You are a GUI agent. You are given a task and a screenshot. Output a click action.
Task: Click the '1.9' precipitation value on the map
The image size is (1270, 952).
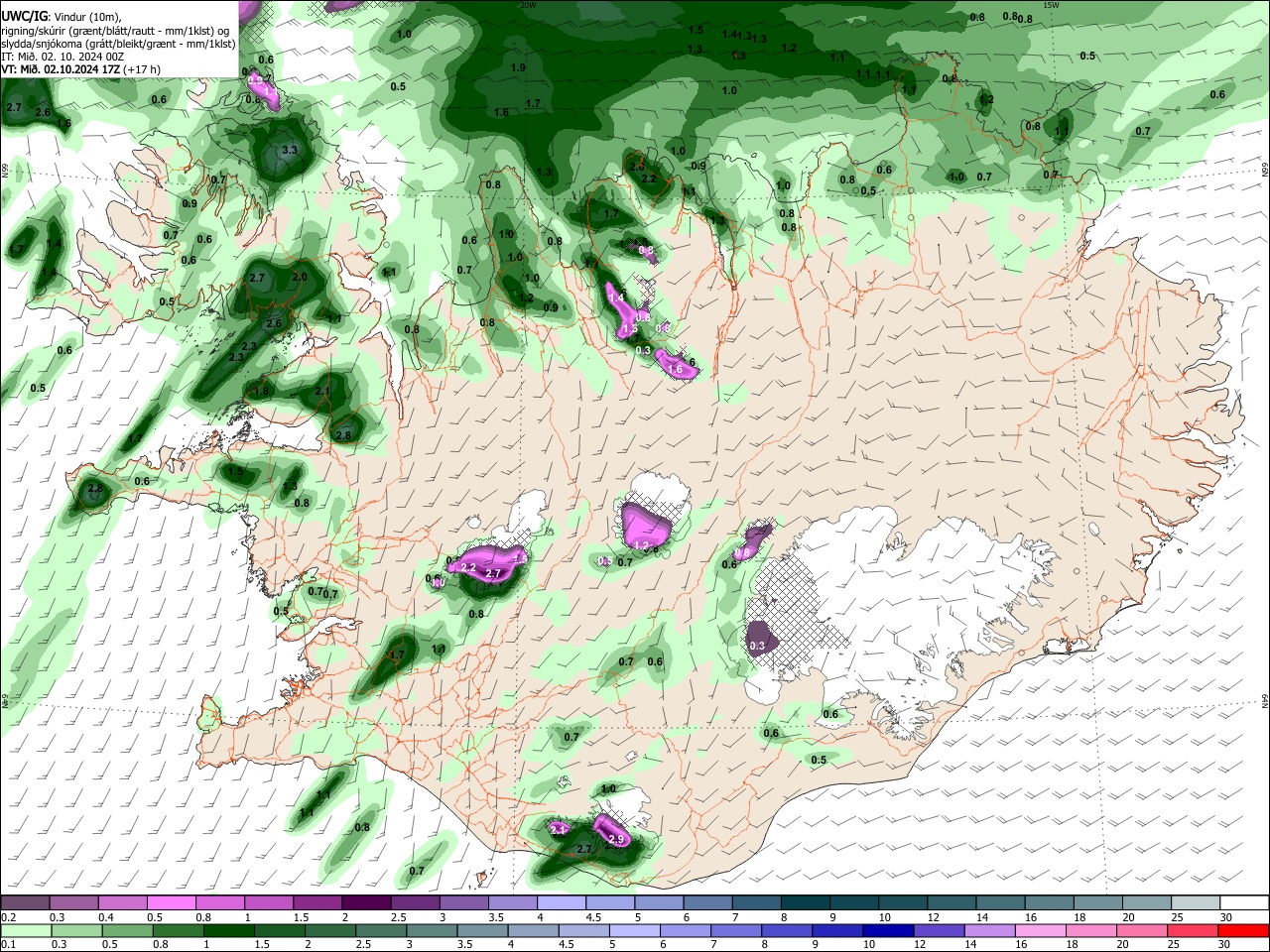[x=518, y=67]
